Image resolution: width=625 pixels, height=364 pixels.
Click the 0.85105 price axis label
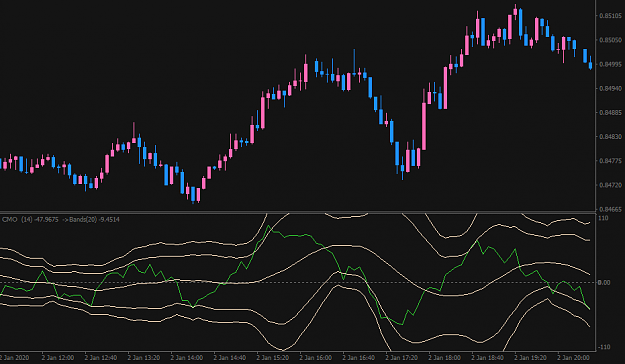[x=610, y=16]
